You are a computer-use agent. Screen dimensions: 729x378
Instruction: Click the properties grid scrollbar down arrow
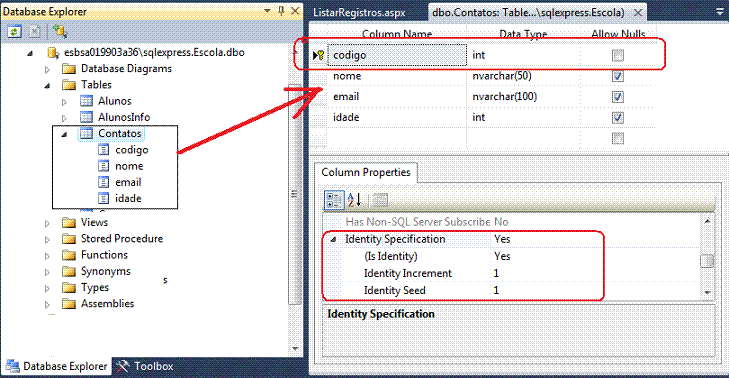(x=707, y=292)
